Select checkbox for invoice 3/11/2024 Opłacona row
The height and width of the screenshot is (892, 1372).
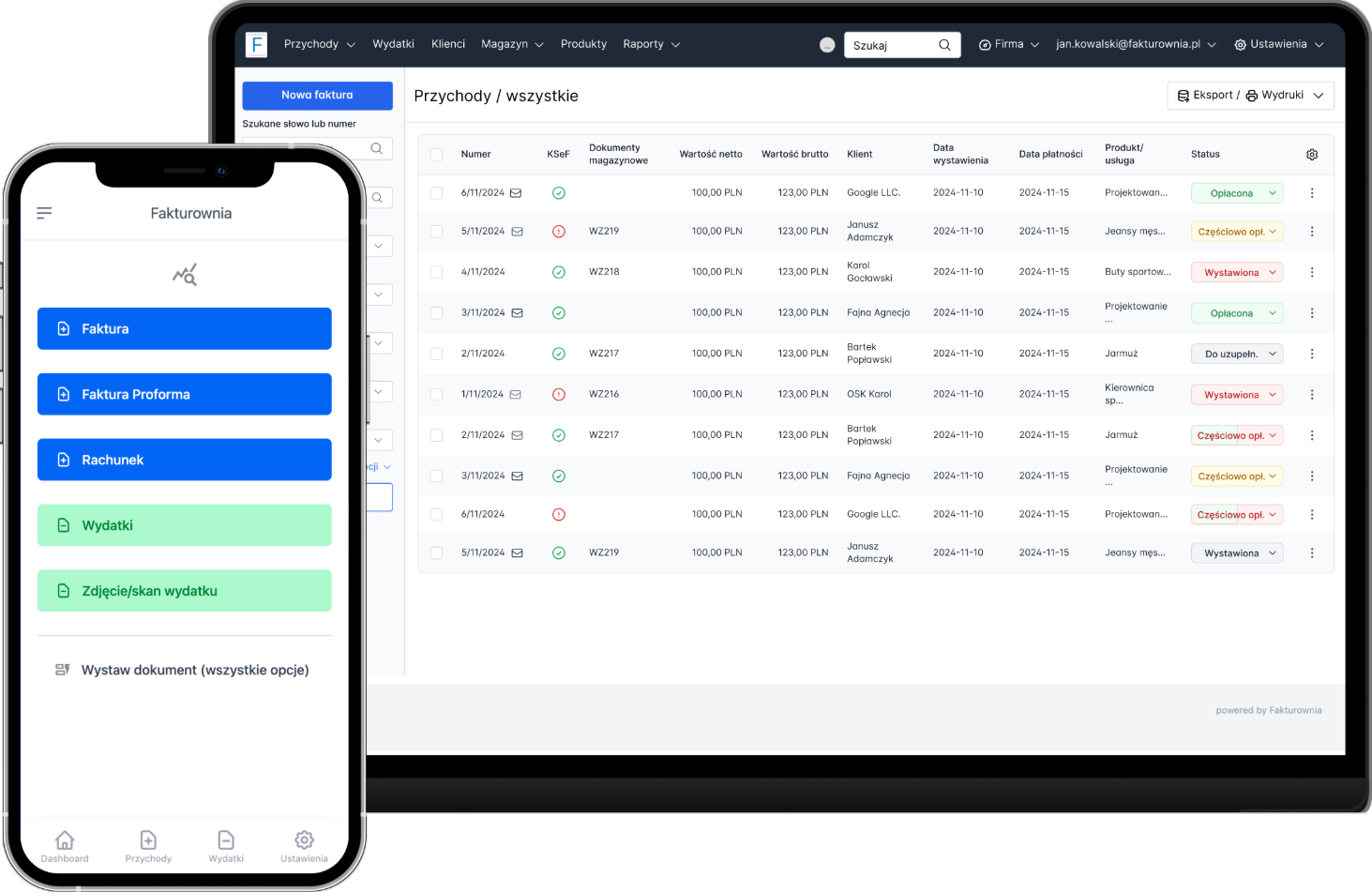[436, 313]
